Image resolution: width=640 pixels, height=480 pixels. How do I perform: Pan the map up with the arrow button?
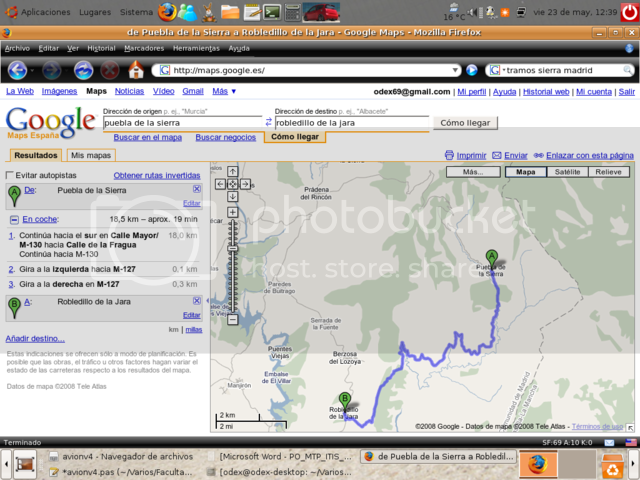click(232, 172)
